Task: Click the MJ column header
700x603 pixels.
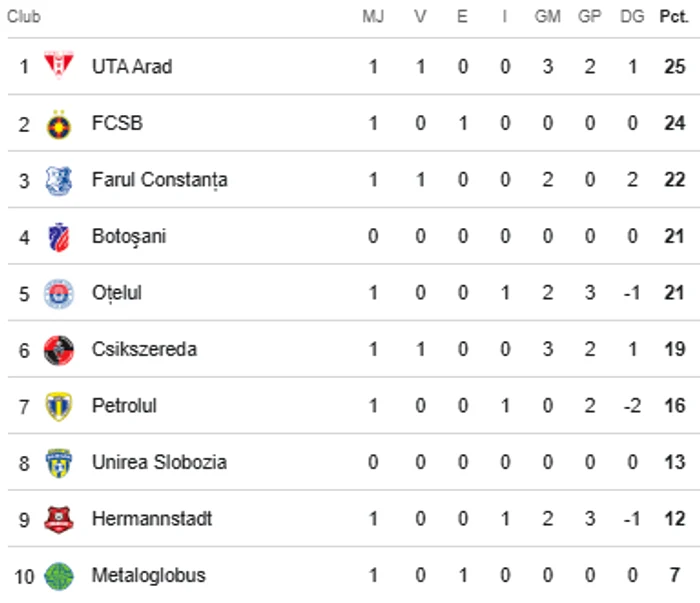Action: 372,18
